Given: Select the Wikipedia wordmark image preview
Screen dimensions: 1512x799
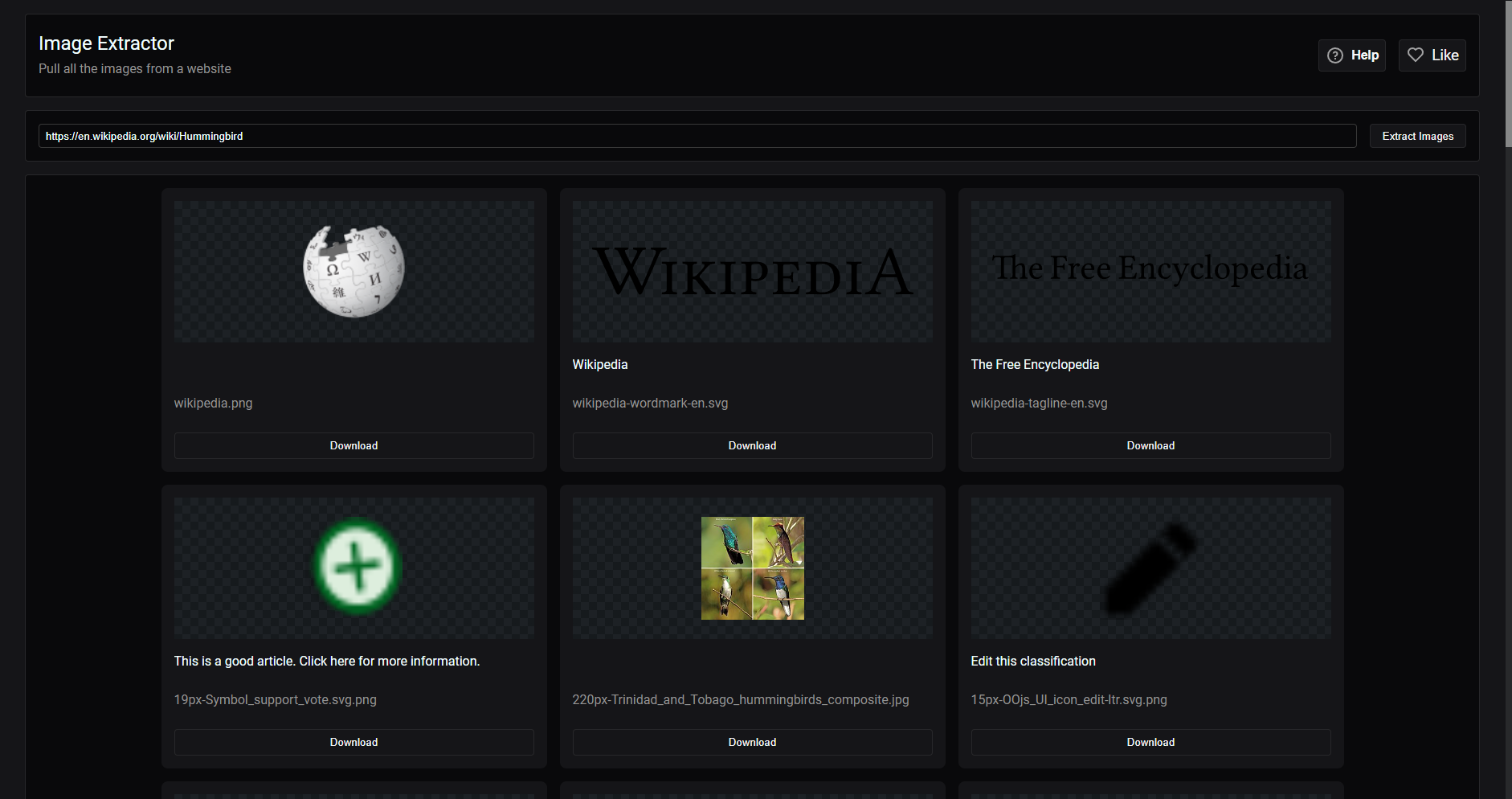Looking at the screenshot, I should pyautogui.click(x=752, y=271).
